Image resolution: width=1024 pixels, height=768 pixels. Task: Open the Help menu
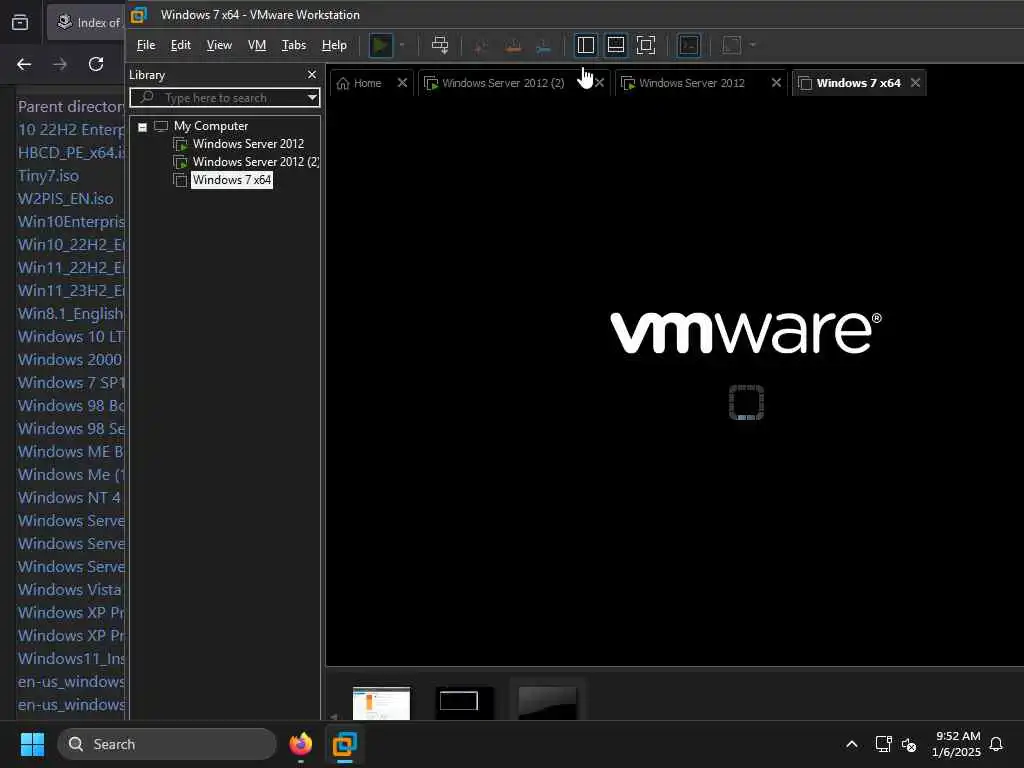pyautogui.click(x=334, y=45)
